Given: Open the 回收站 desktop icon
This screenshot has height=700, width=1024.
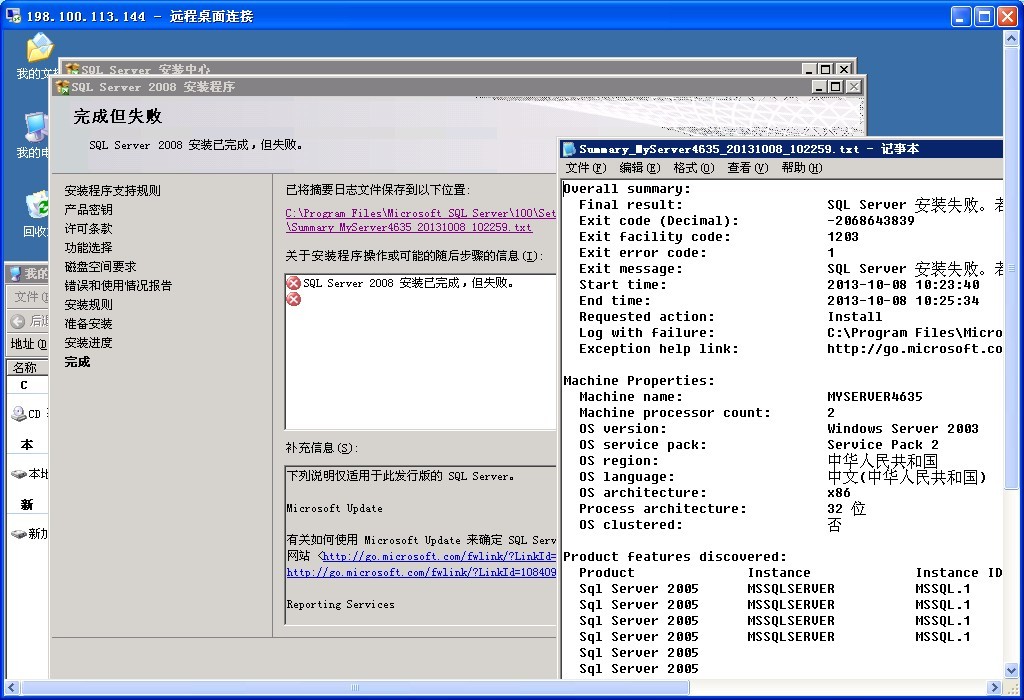Looking at the screenshot, I should pyautogui.click(x=38, y=205).
